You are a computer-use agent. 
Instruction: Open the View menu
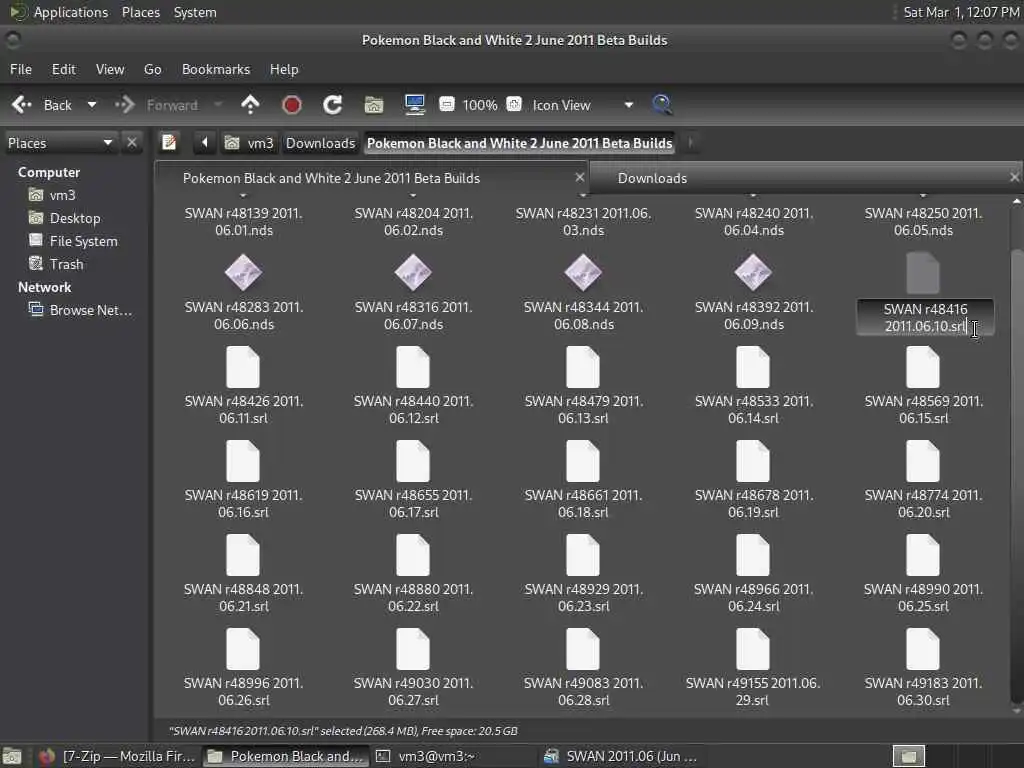110,69
